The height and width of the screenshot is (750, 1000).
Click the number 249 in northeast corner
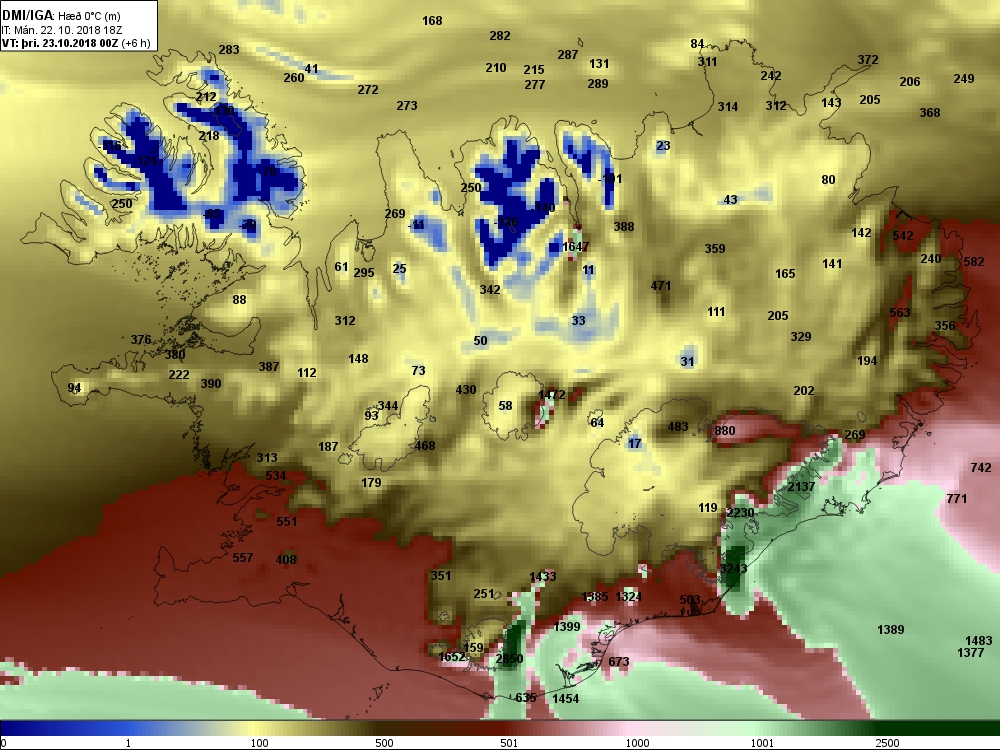tap(964, 79)
